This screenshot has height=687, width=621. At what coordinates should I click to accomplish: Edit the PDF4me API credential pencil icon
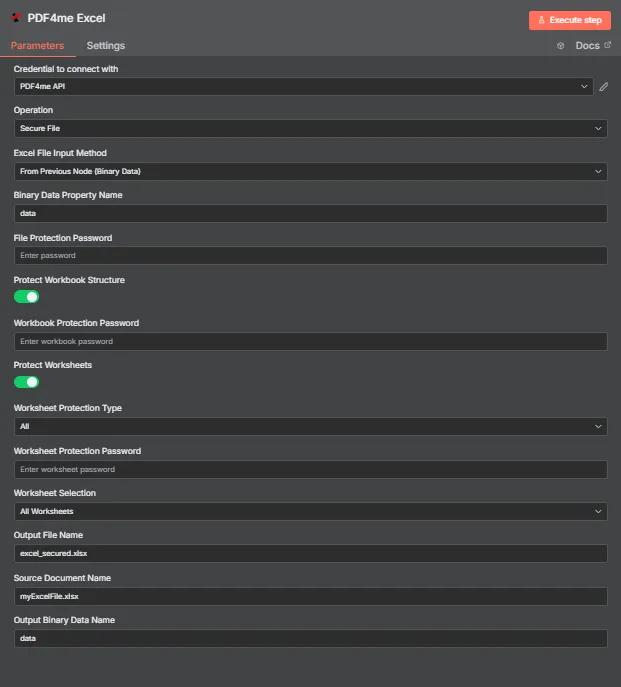pos(603,87)
